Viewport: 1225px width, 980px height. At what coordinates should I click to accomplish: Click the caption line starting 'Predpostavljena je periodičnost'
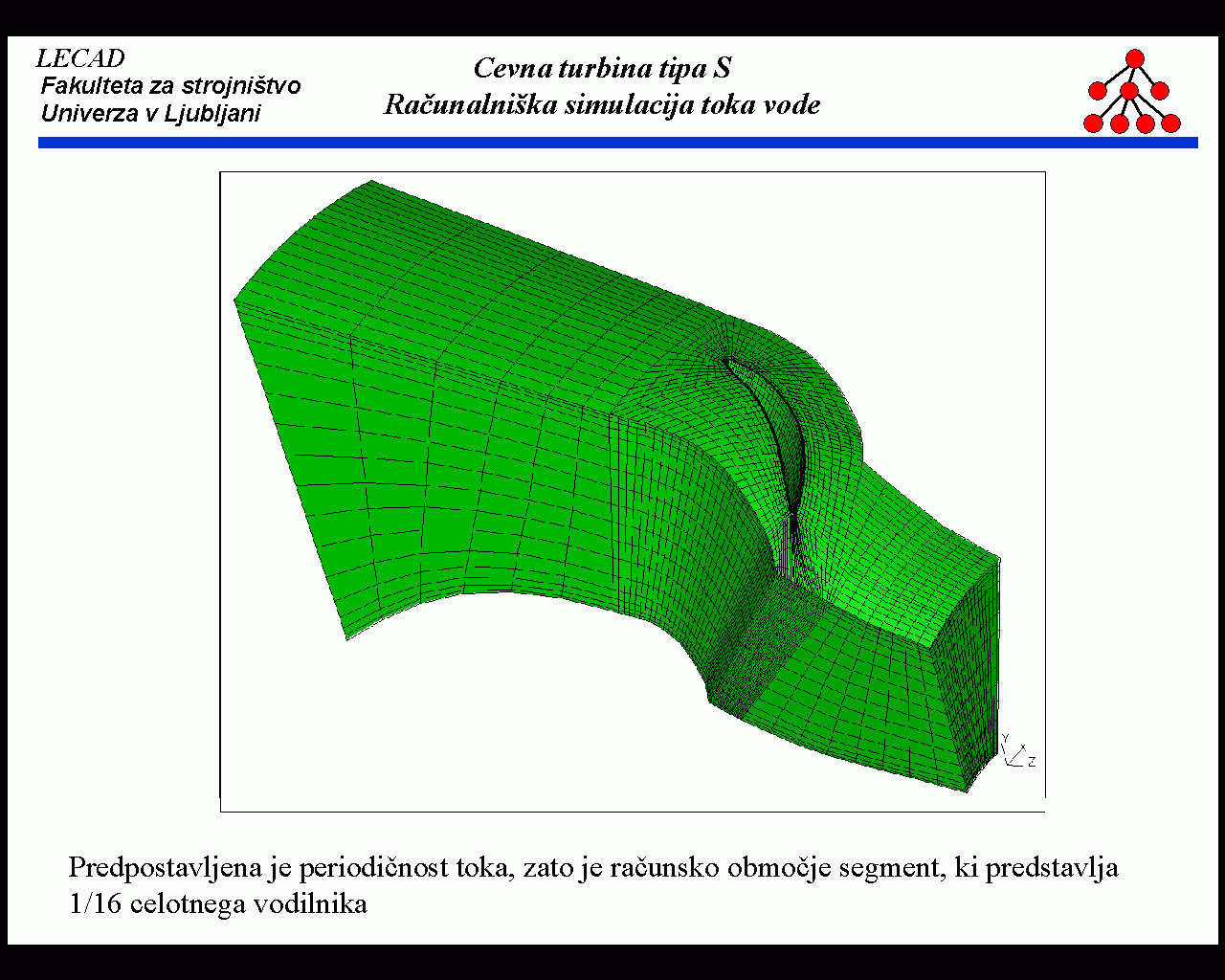593,868
